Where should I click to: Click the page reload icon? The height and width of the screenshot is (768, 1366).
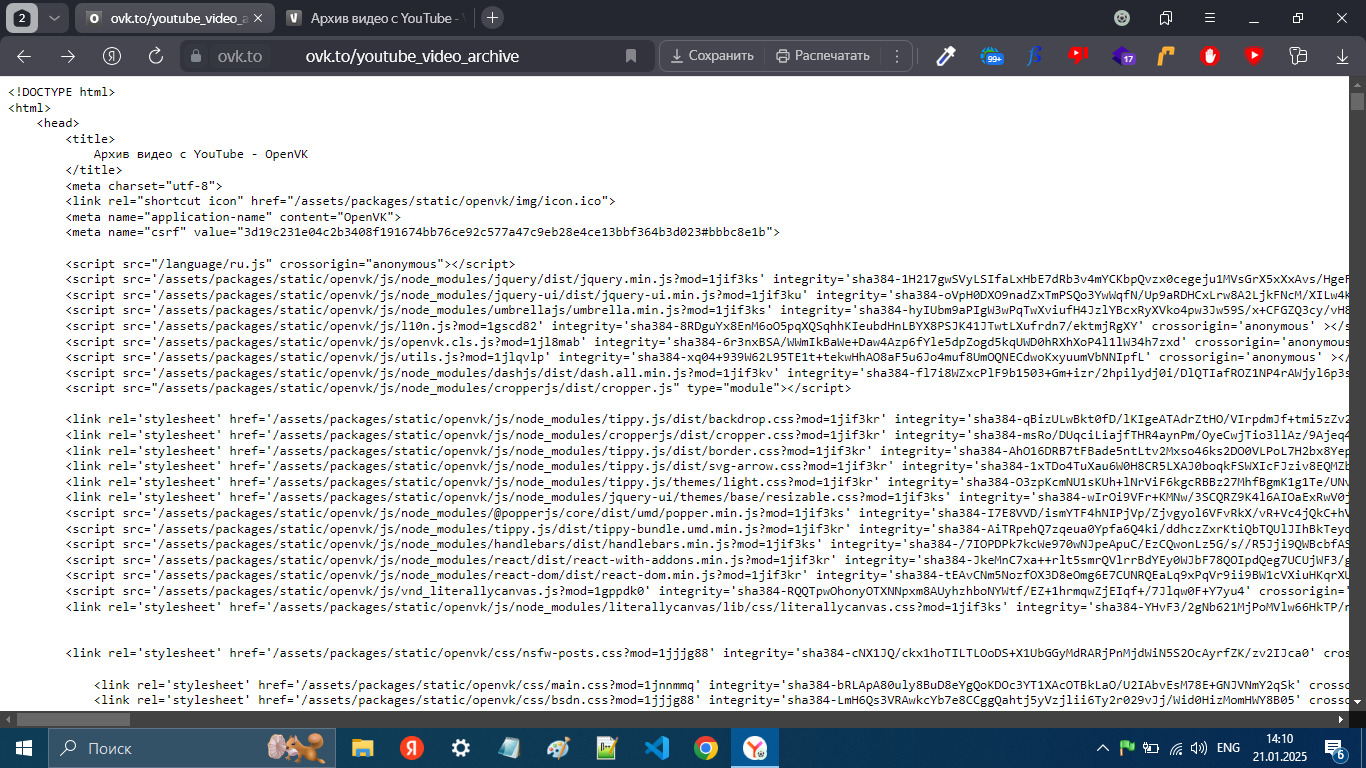pos(156,56)
